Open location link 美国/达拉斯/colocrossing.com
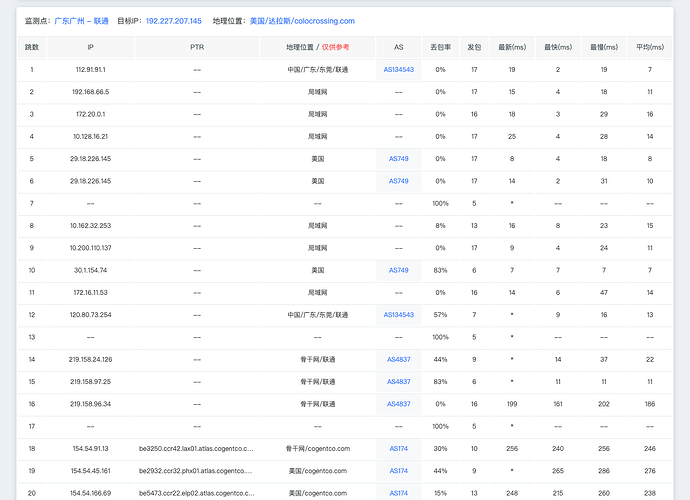 point(302,21)
